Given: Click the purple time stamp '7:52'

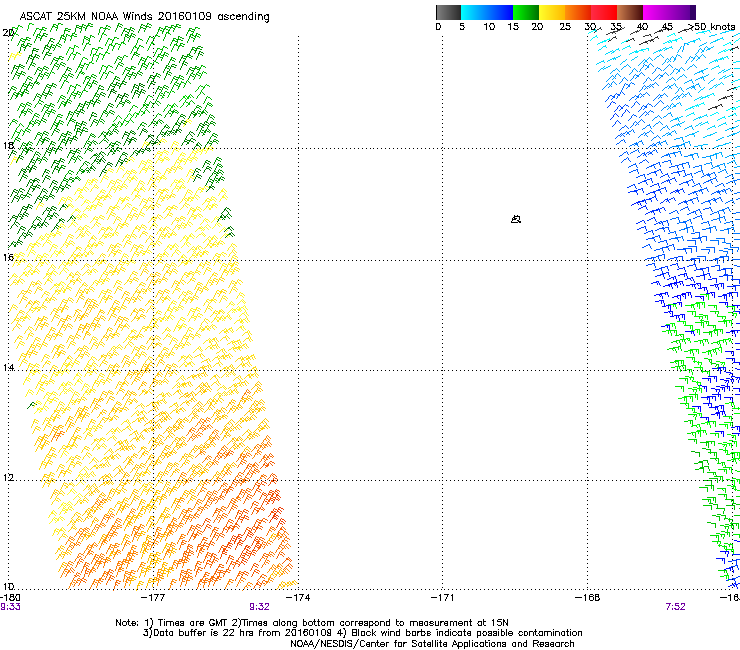Looking at the screenshot, I should 675,607.
